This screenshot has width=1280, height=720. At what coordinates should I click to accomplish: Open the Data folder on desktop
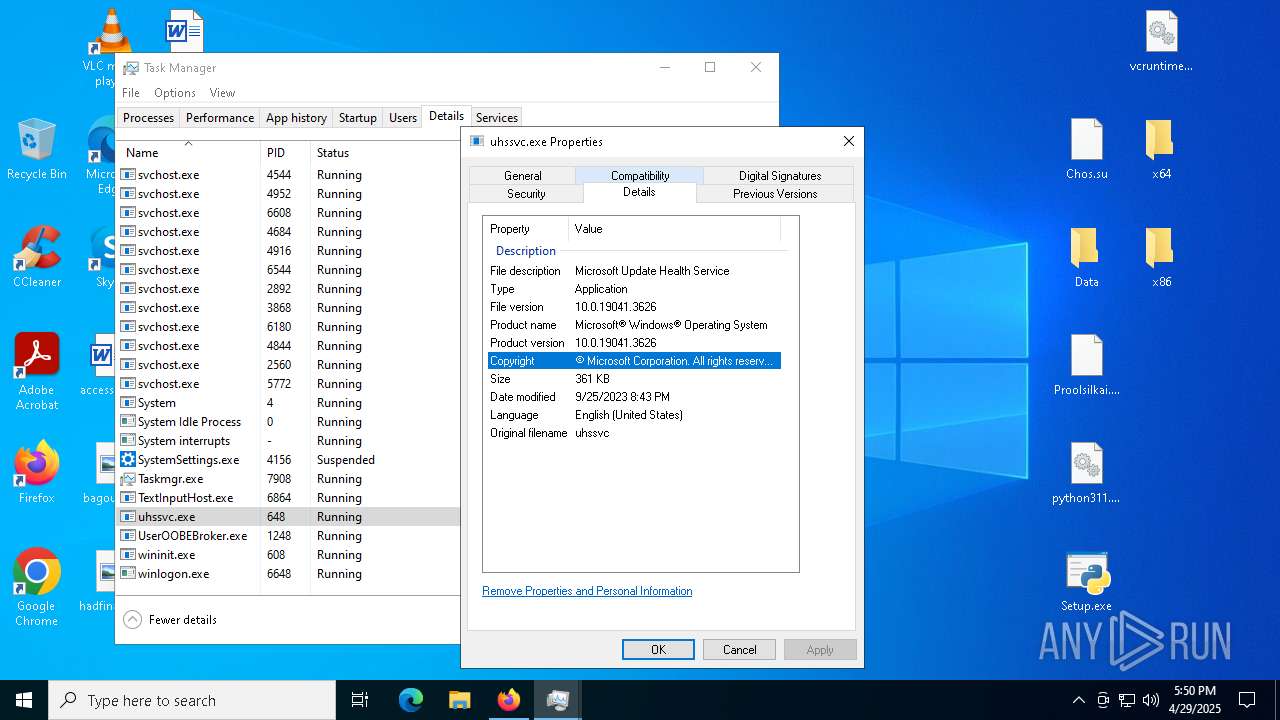pos(1087,258)
